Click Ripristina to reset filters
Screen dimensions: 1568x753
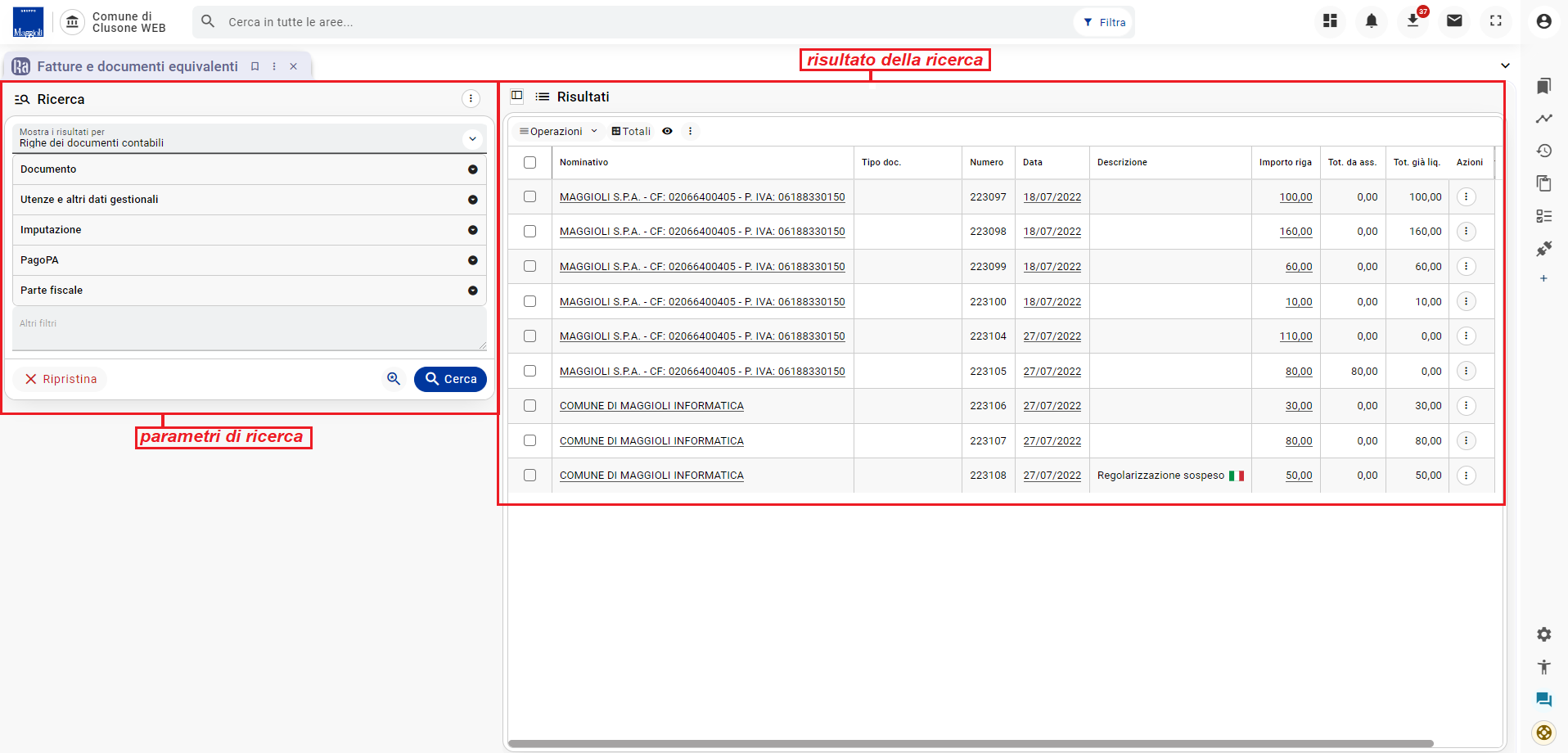[61, 379]
